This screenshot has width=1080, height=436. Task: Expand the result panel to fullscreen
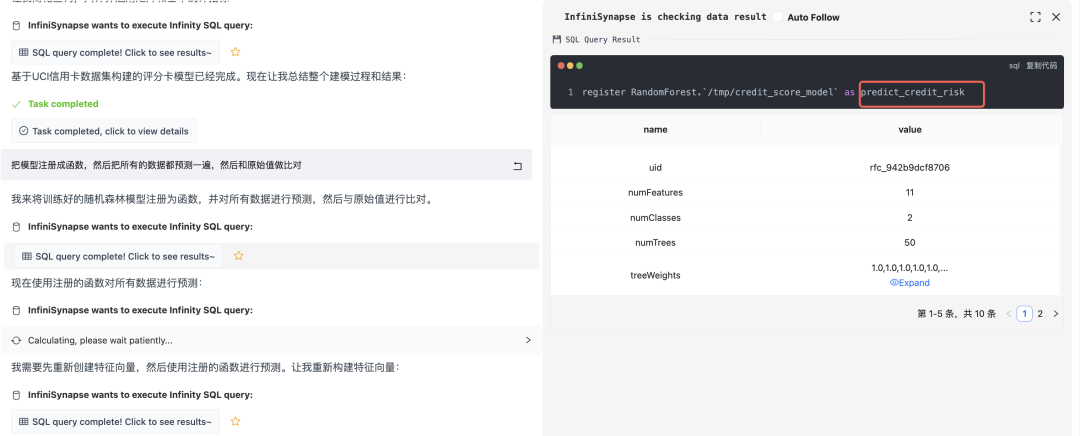coord(1035,17)
